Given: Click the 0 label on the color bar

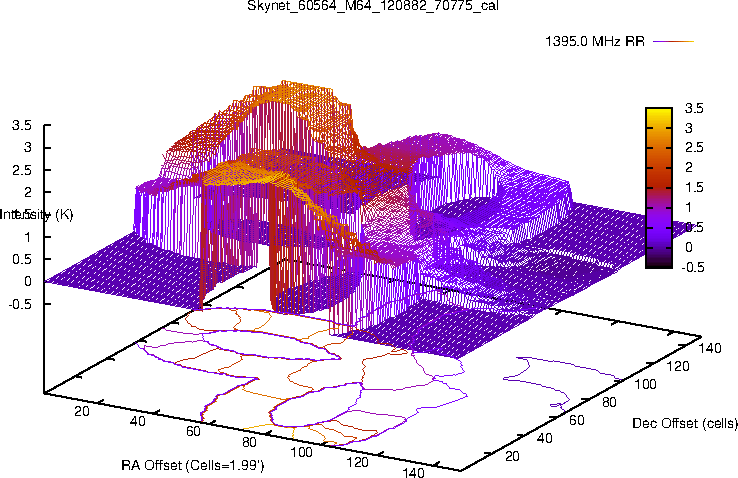Looking at the screenshot, I should pos(689,247).
